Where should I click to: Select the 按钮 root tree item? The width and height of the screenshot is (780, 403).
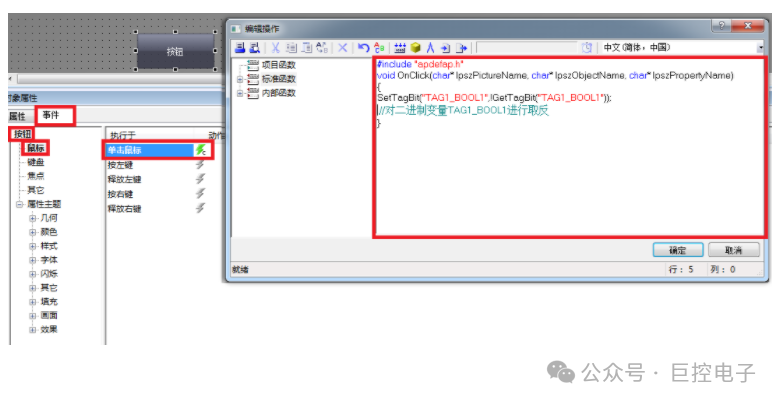pos(22,134)
